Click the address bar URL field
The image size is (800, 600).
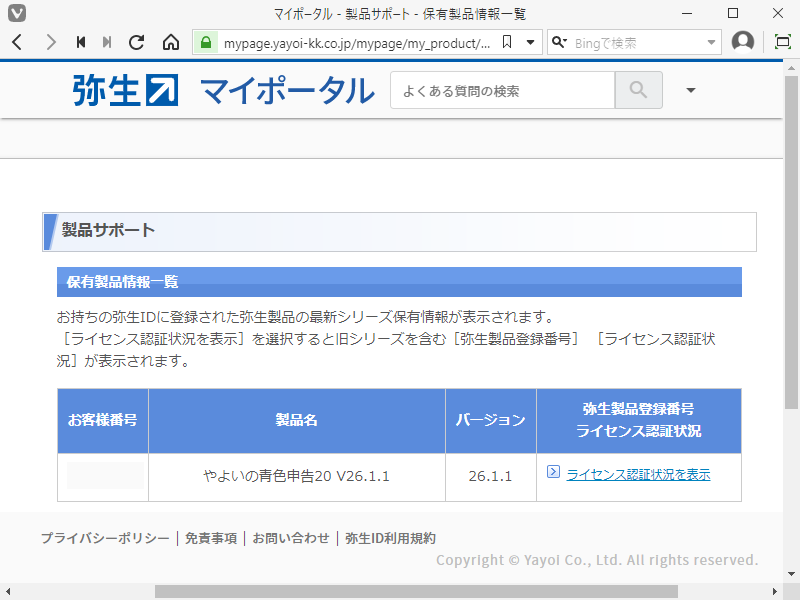(357, 43)
